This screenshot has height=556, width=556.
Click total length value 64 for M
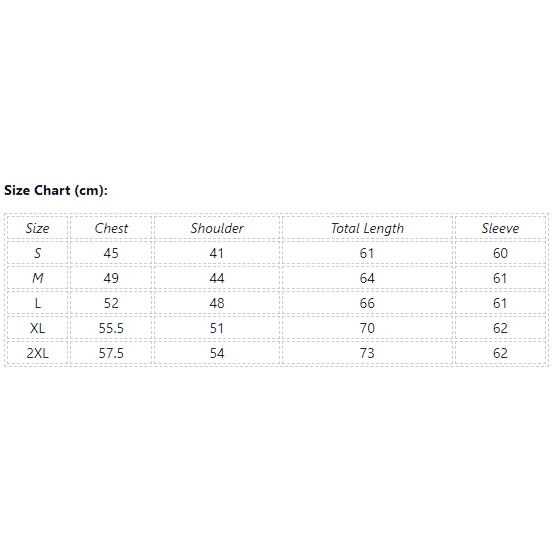pos(367,278)
